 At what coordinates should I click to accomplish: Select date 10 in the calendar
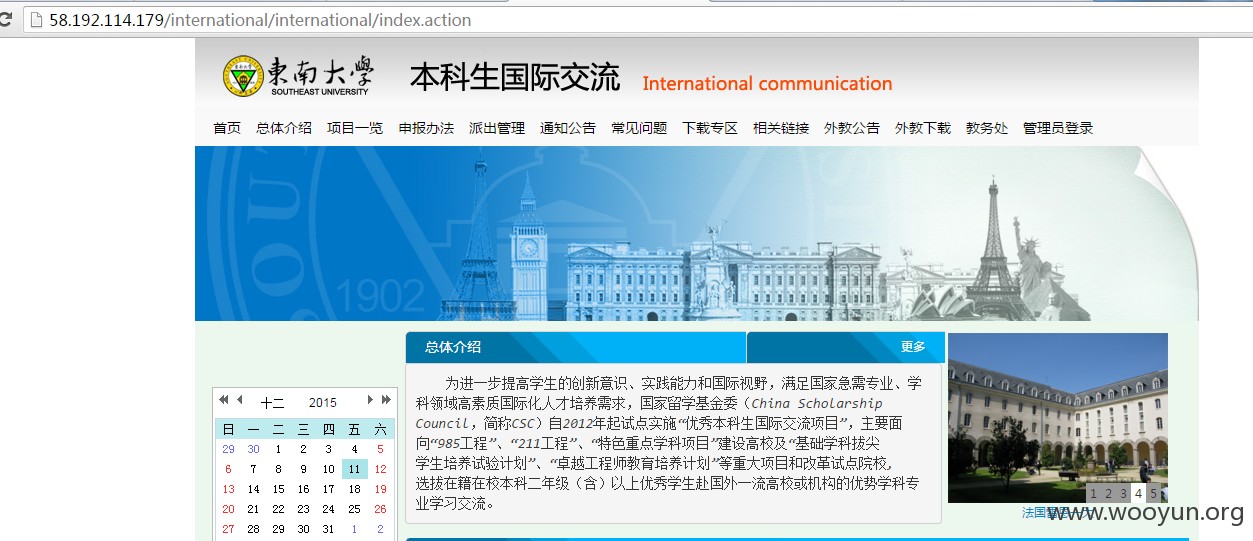329,469
